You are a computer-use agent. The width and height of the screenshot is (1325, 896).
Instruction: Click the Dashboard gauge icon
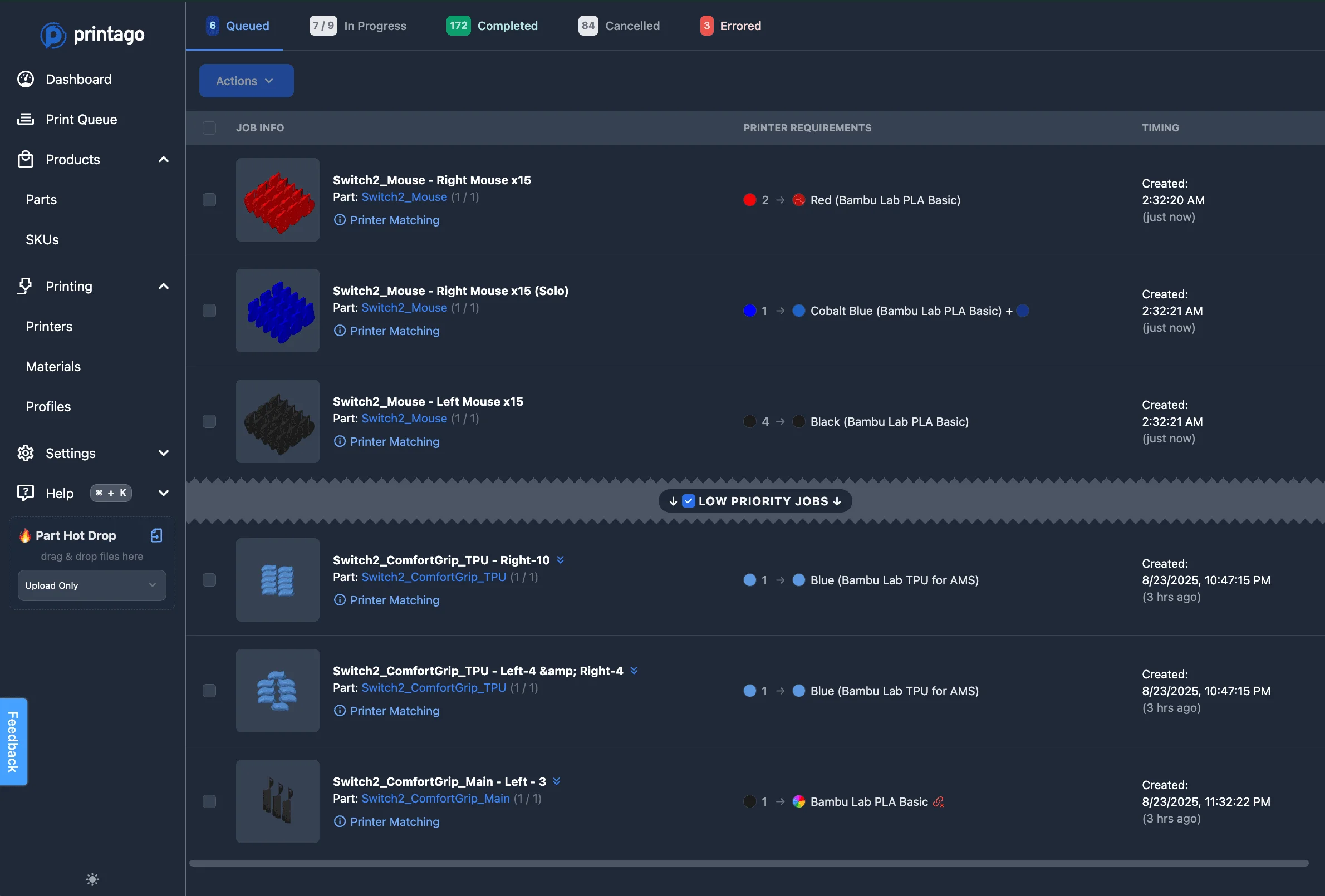point(26,79)
